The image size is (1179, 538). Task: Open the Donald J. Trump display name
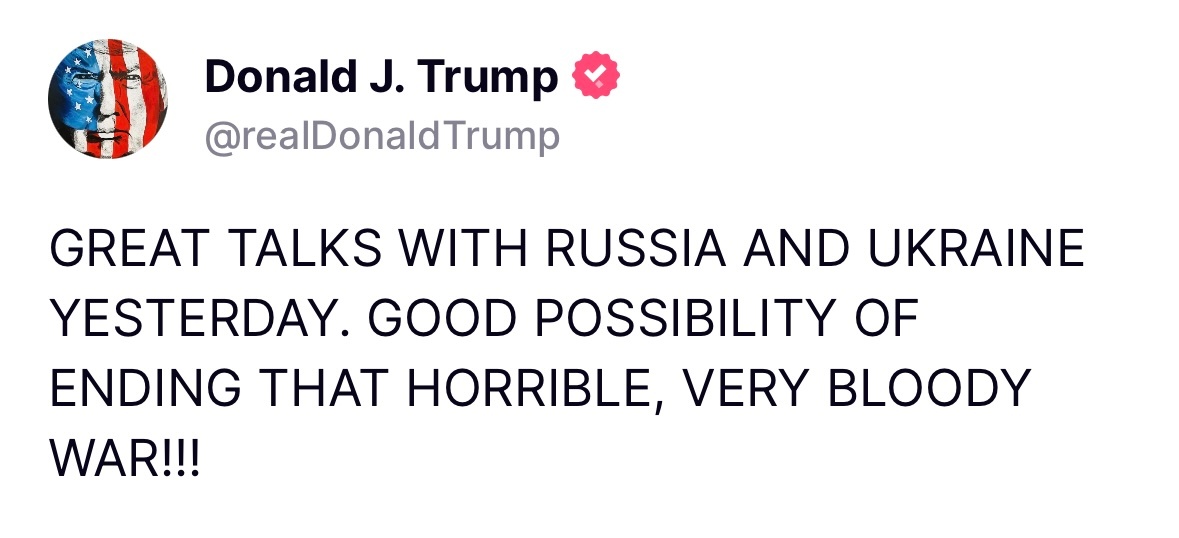(x=381, y=77)
